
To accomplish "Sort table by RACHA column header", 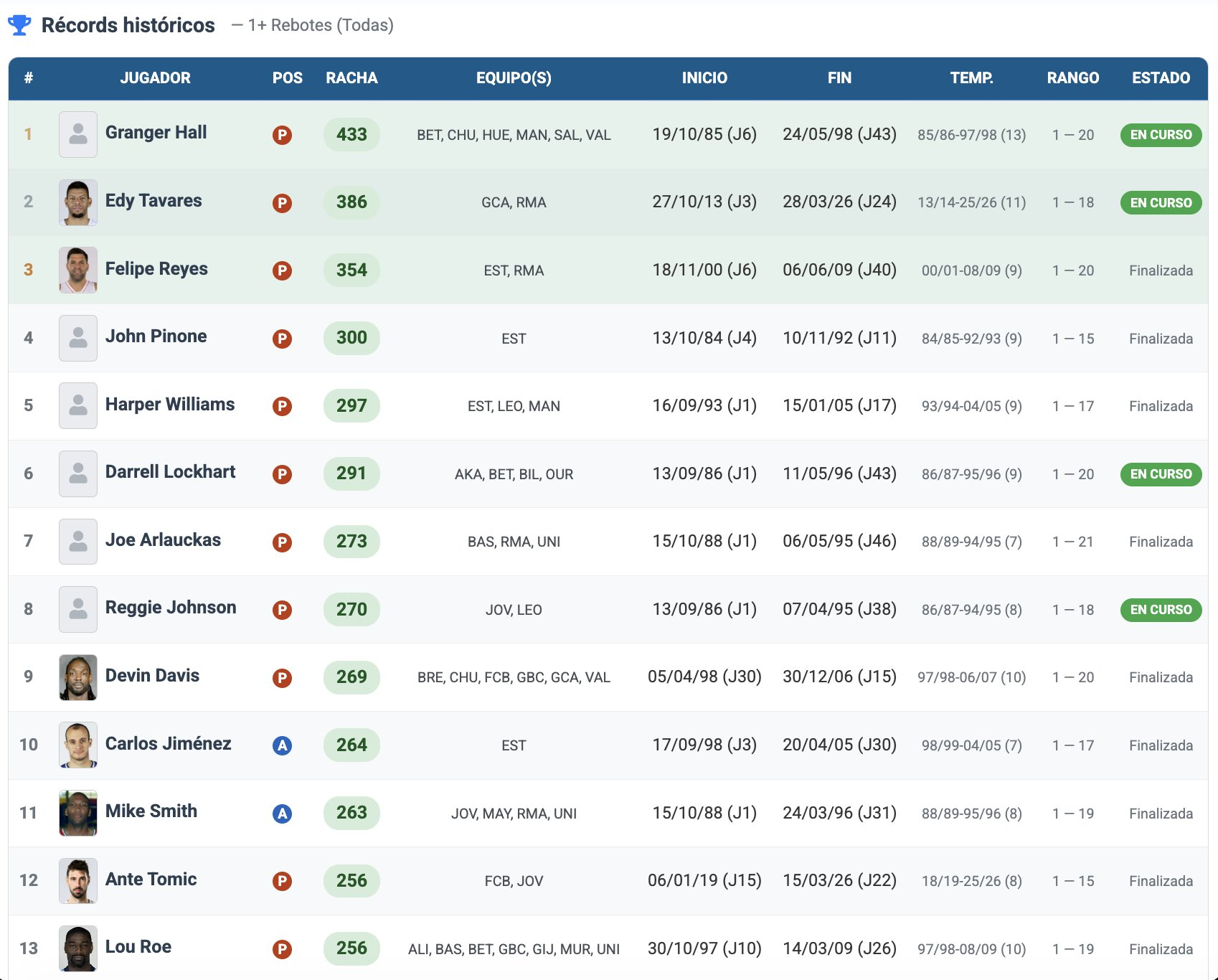I will point(351,78).
